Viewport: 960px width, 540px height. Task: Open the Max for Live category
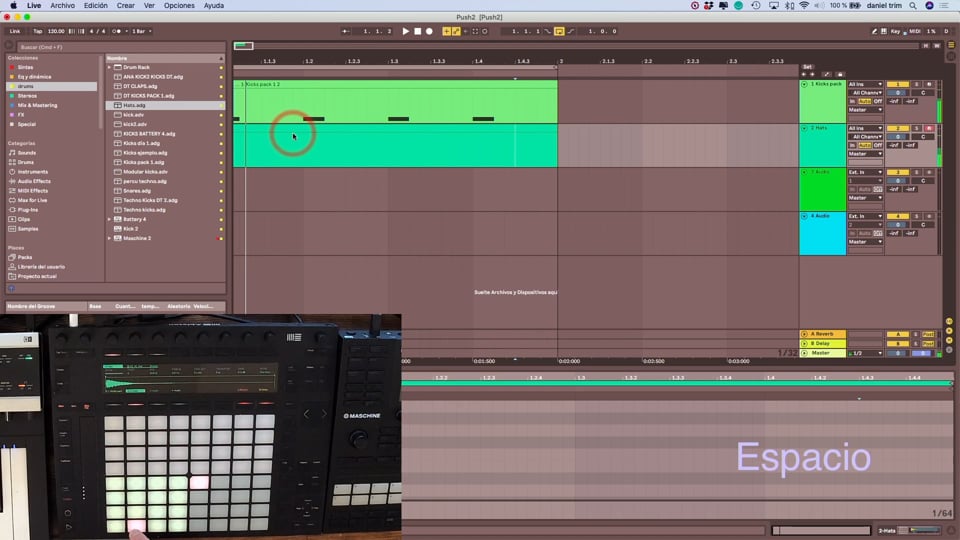tap(32, 200)
